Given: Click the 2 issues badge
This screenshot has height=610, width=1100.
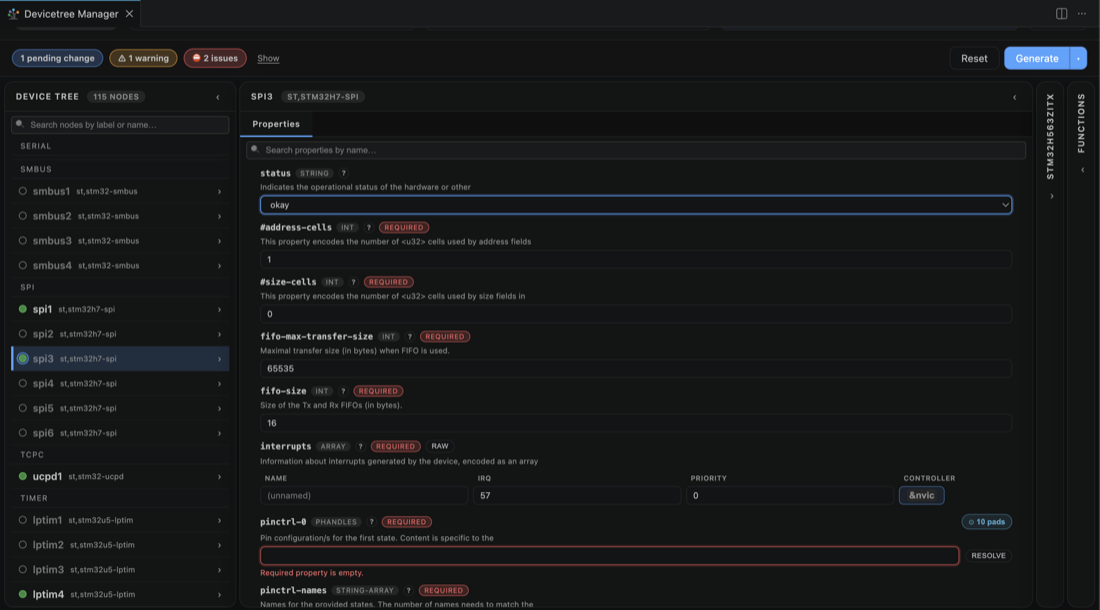Looking at the screenshot, I should (215, 58).
